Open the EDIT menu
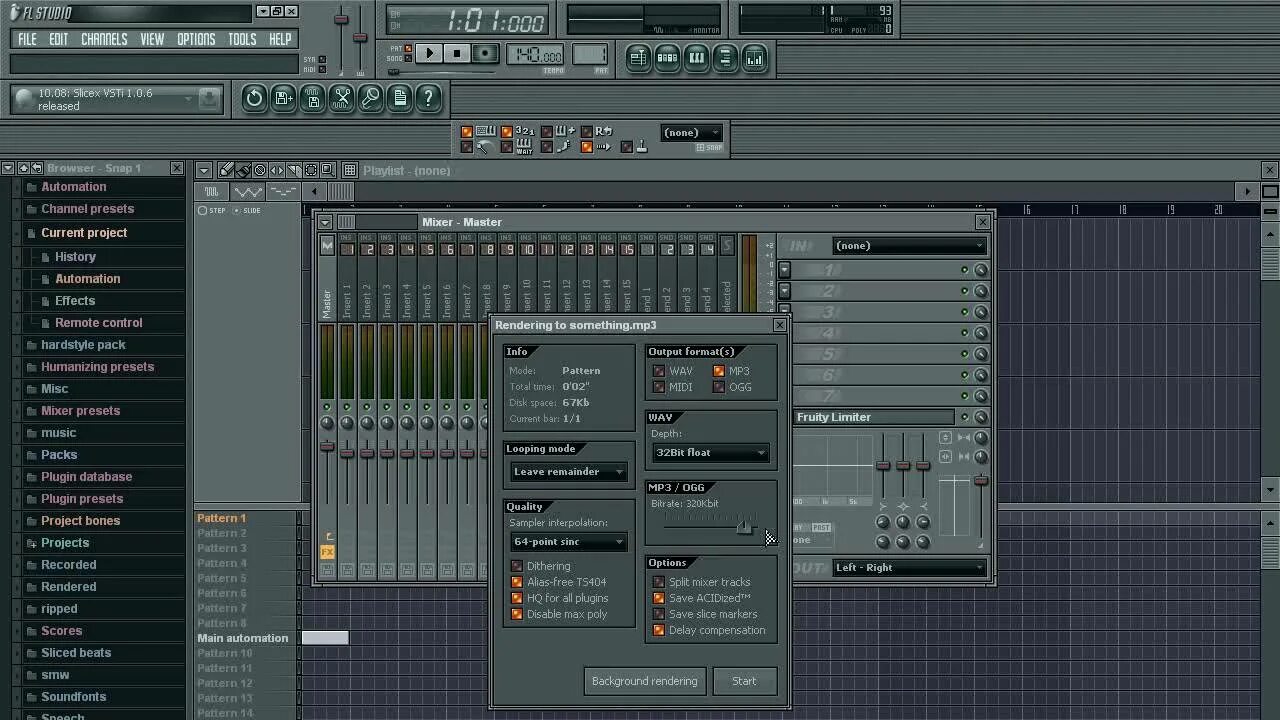Screen dimensions: 1280x720 (x=59, y=39)
